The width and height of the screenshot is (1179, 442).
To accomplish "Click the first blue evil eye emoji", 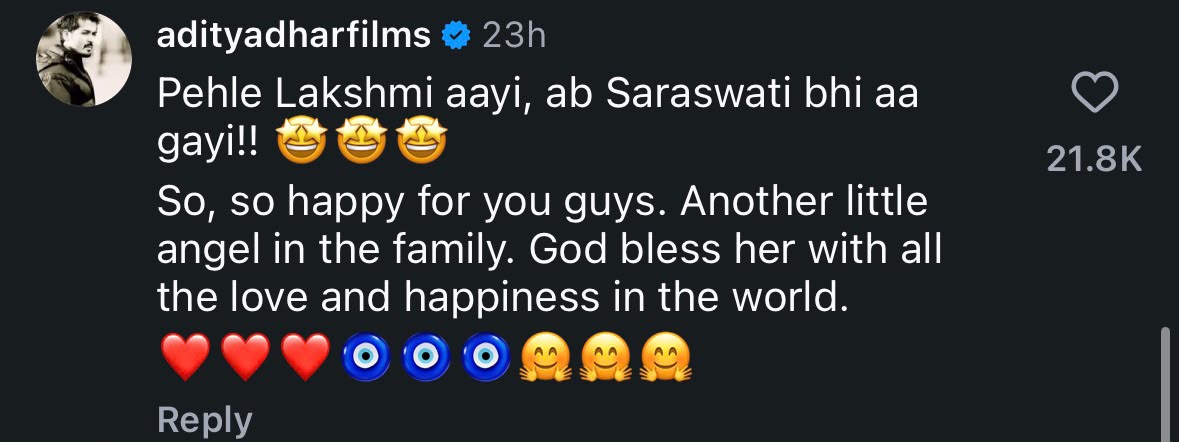I will [x=366, y=356].
